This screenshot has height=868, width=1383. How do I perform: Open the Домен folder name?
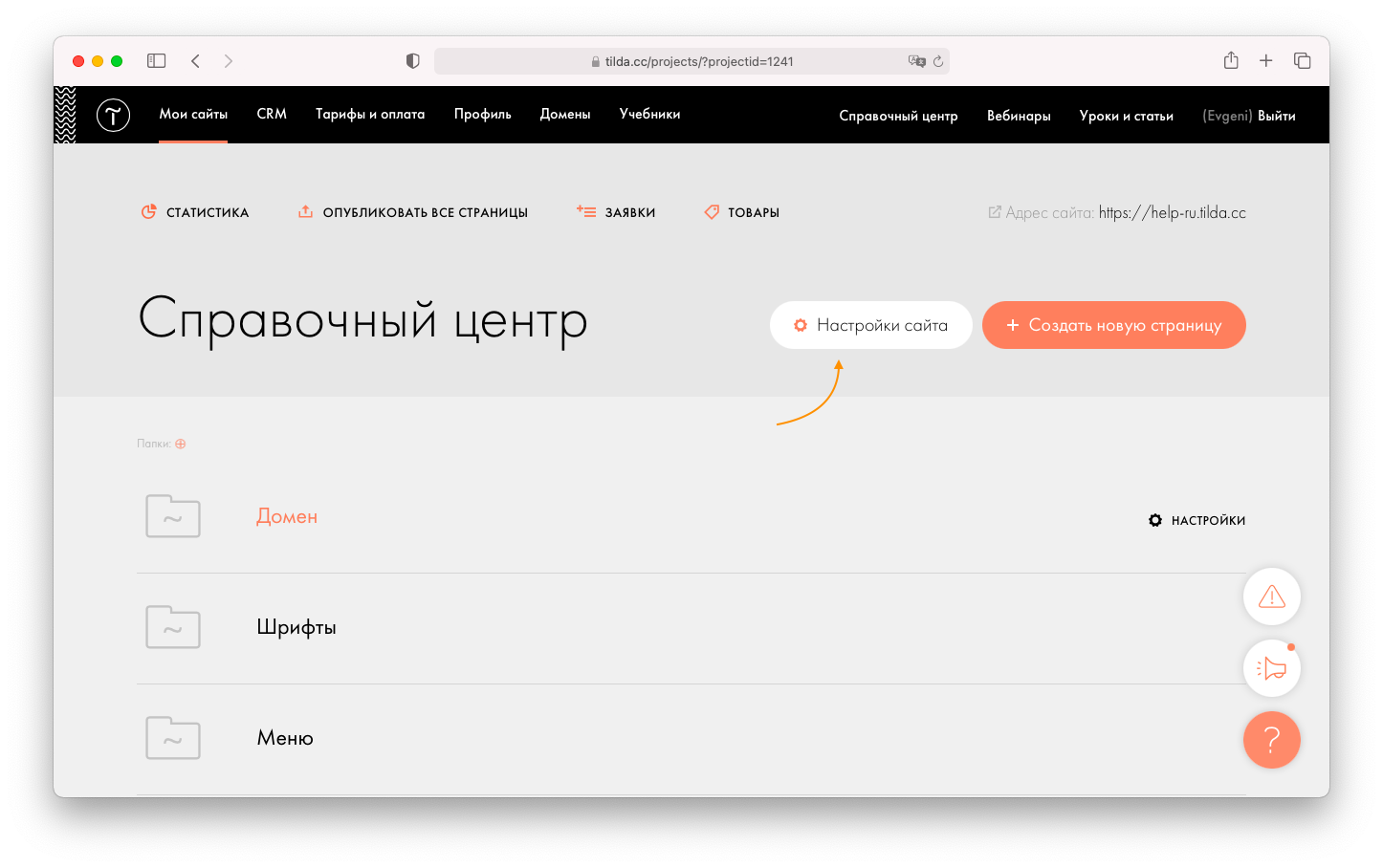point(287,516)
